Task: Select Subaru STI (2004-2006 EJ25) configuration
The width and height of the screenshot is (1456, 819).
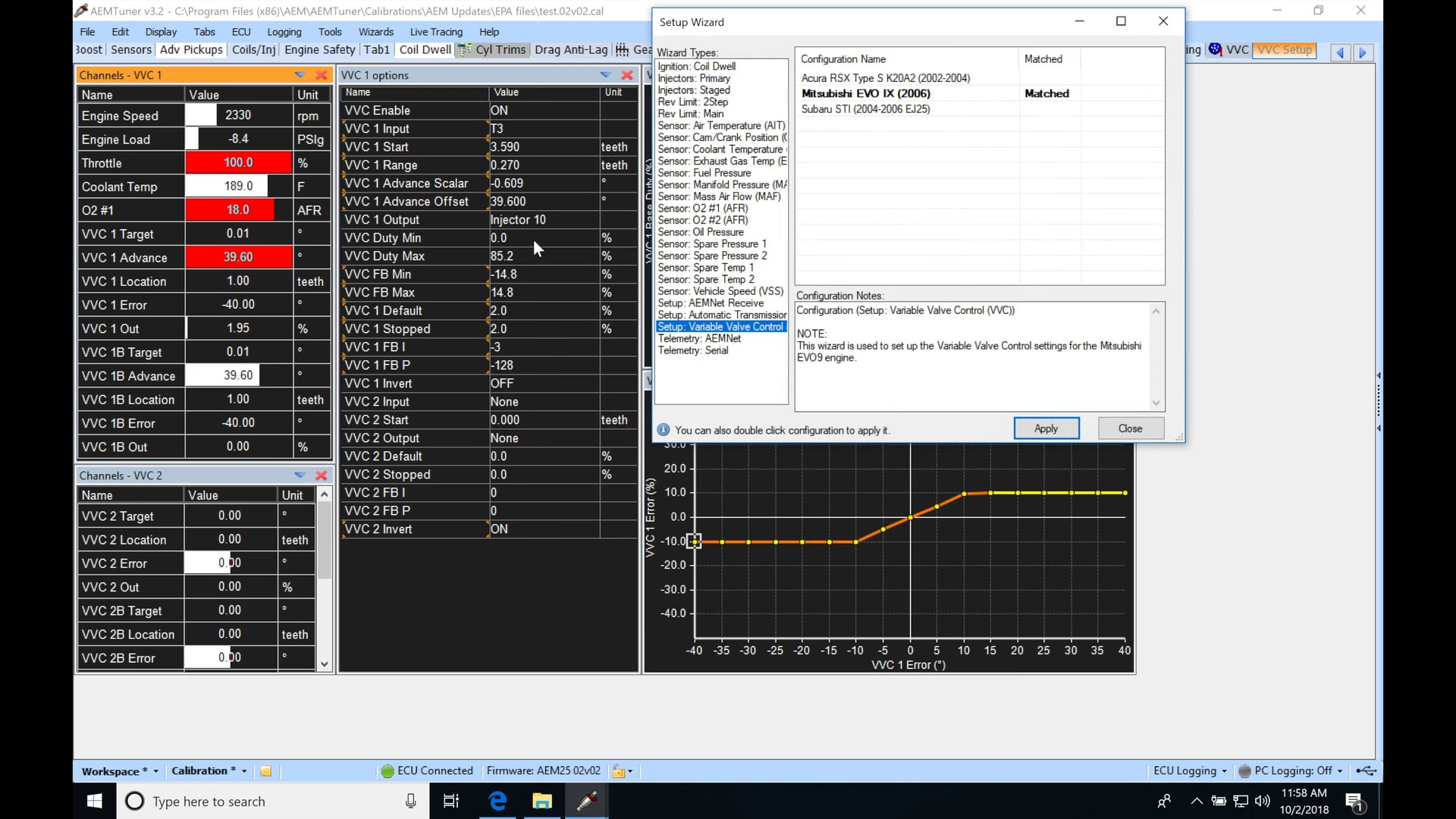Action: point(865,109)
